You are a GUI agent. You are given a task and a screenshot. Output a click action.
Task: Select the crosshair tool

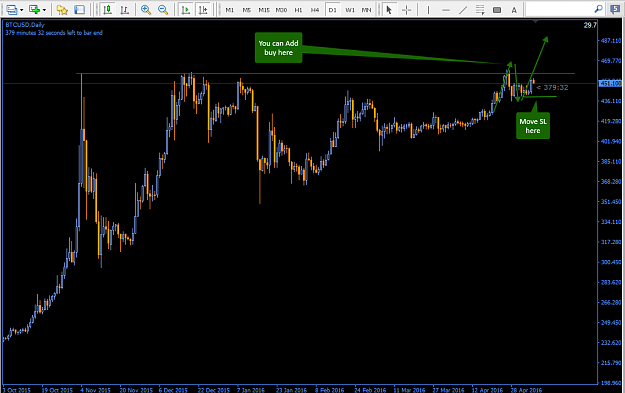click(x=406, y=10)
